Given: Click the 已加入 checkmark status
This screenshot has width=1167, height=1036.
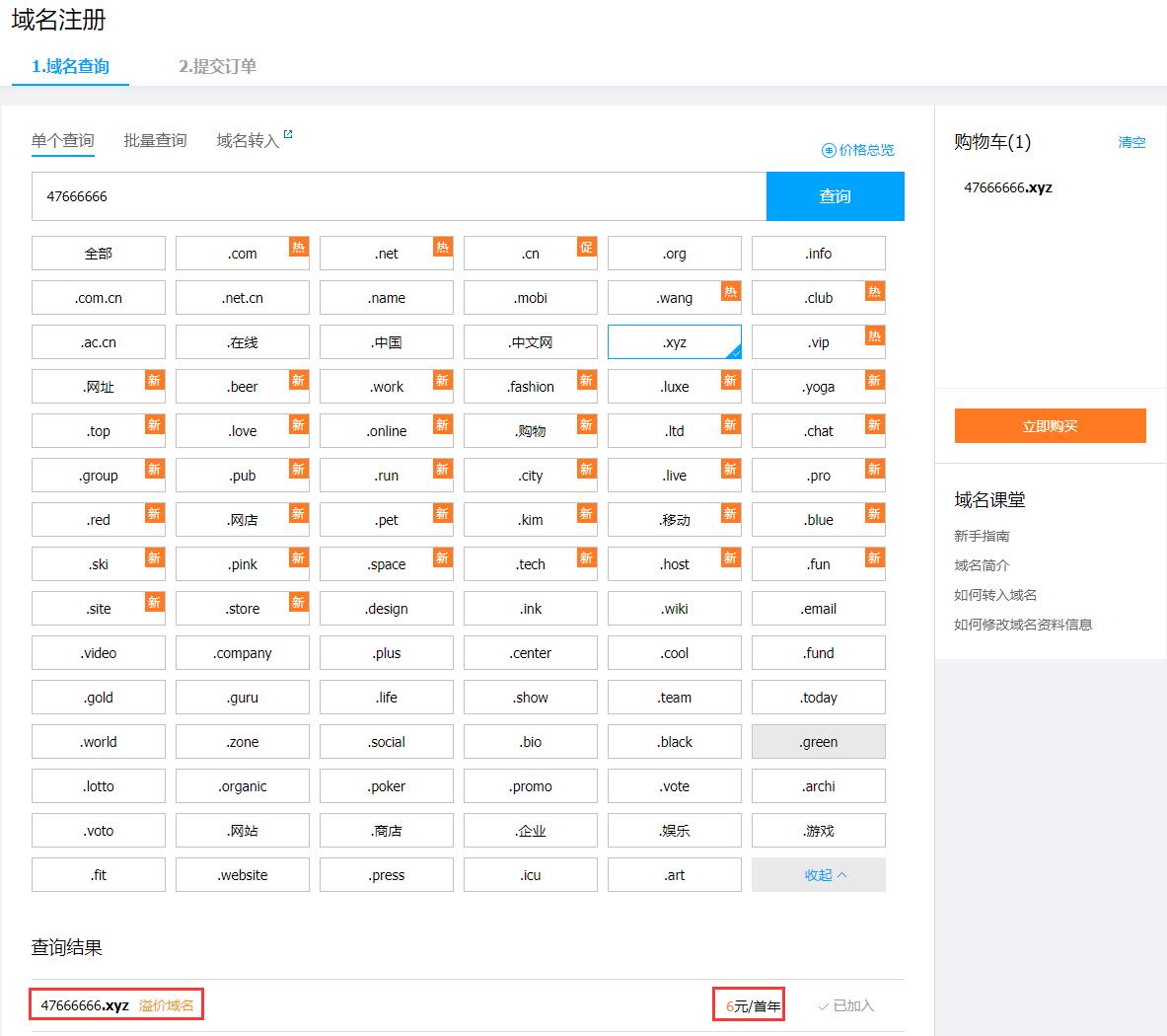Looking at the screenshot, I should tap(845, 1005).
